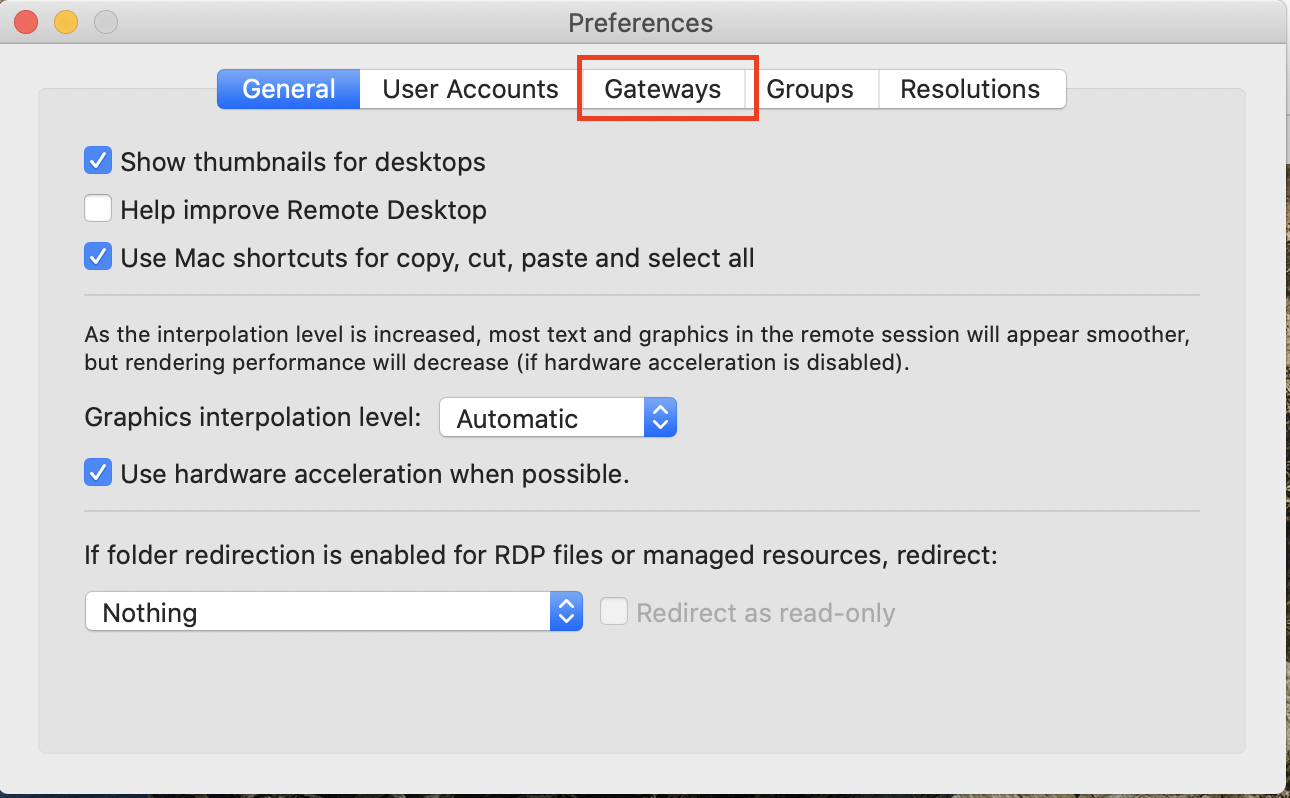Disable showing thumbnails for desktops
Image resolution: width=1290 pixels, height=798 pixels.
[x=98, y=160]
